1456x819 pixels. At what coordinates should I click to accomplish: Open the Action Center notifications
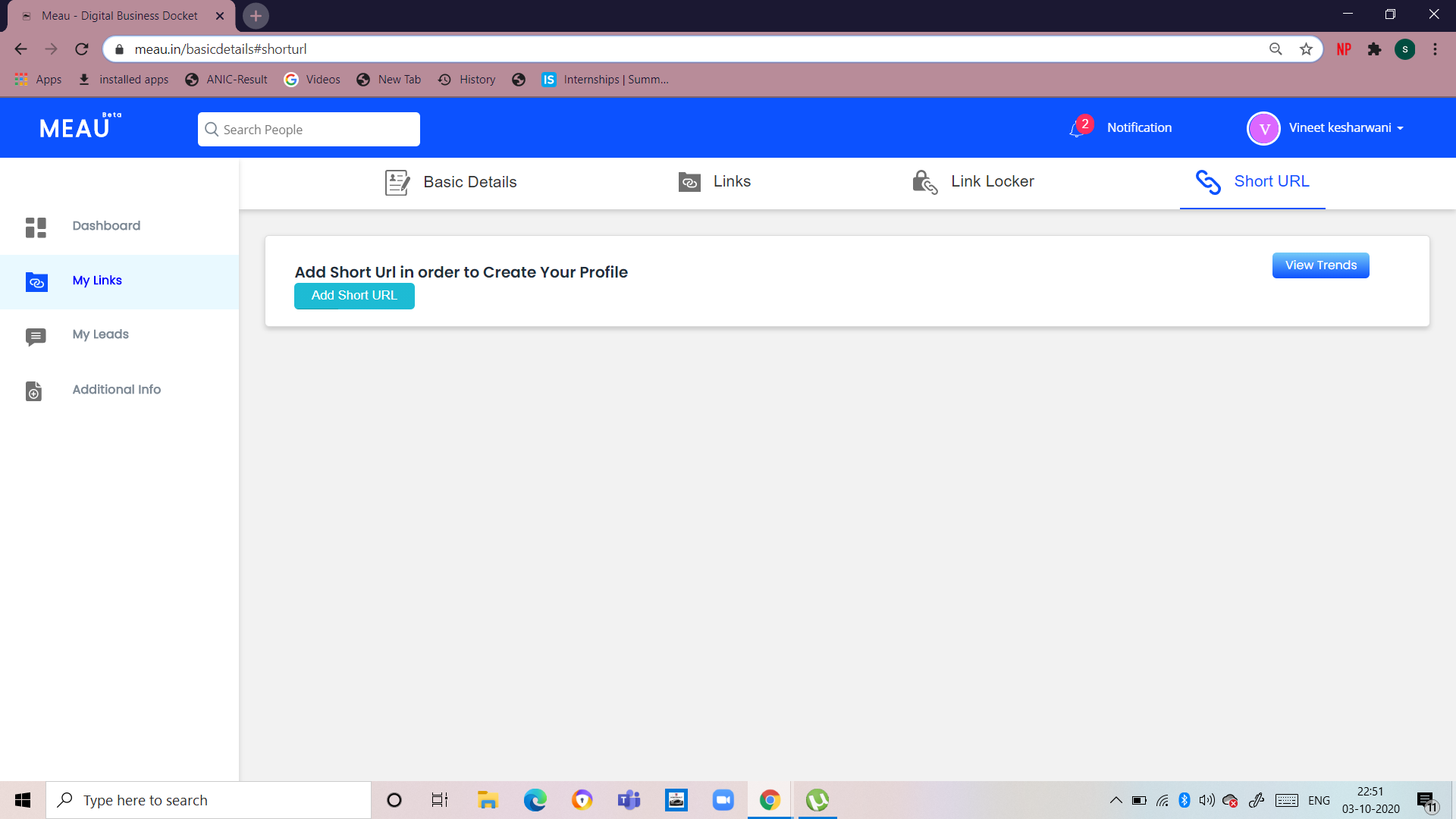[1426, 801]
